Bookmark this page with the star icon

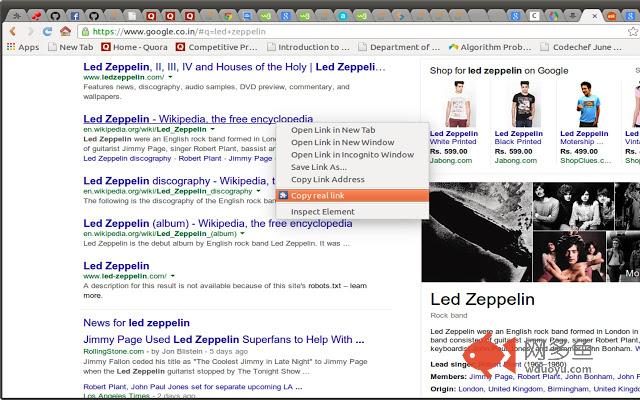click(x=631, y=31)
